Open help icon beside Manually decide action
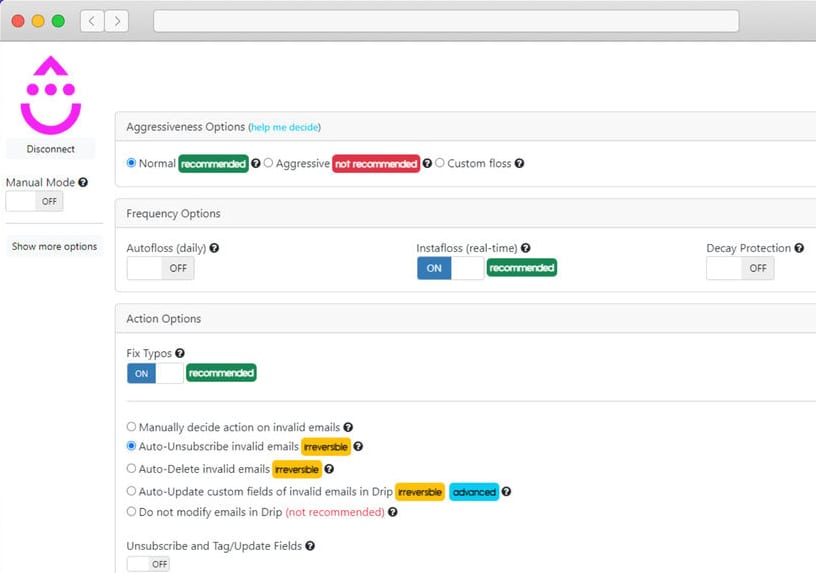The width and height of the screenshot is (816, 573). [x=348, y=427]
